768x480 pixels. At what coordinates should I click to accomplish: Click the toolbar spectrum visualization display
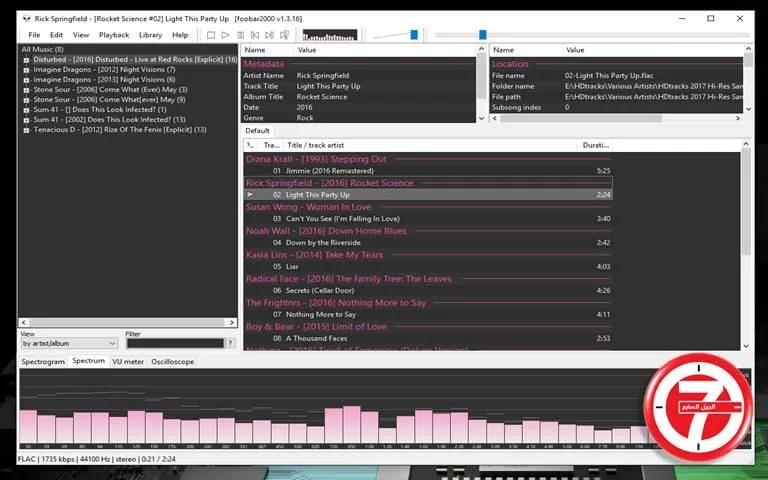point(330,35)
